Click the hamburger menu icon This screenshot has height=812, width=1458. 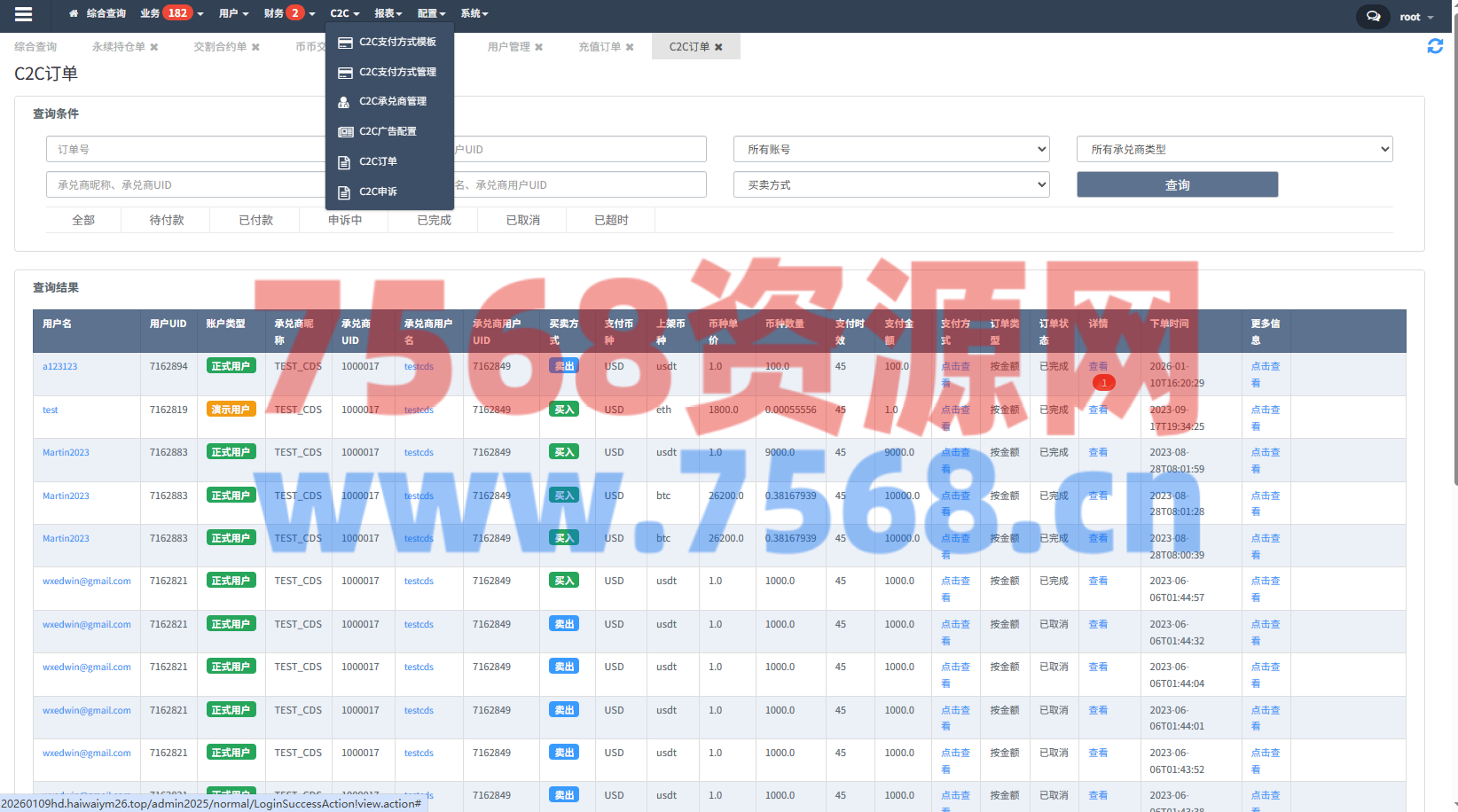point(23,14)
